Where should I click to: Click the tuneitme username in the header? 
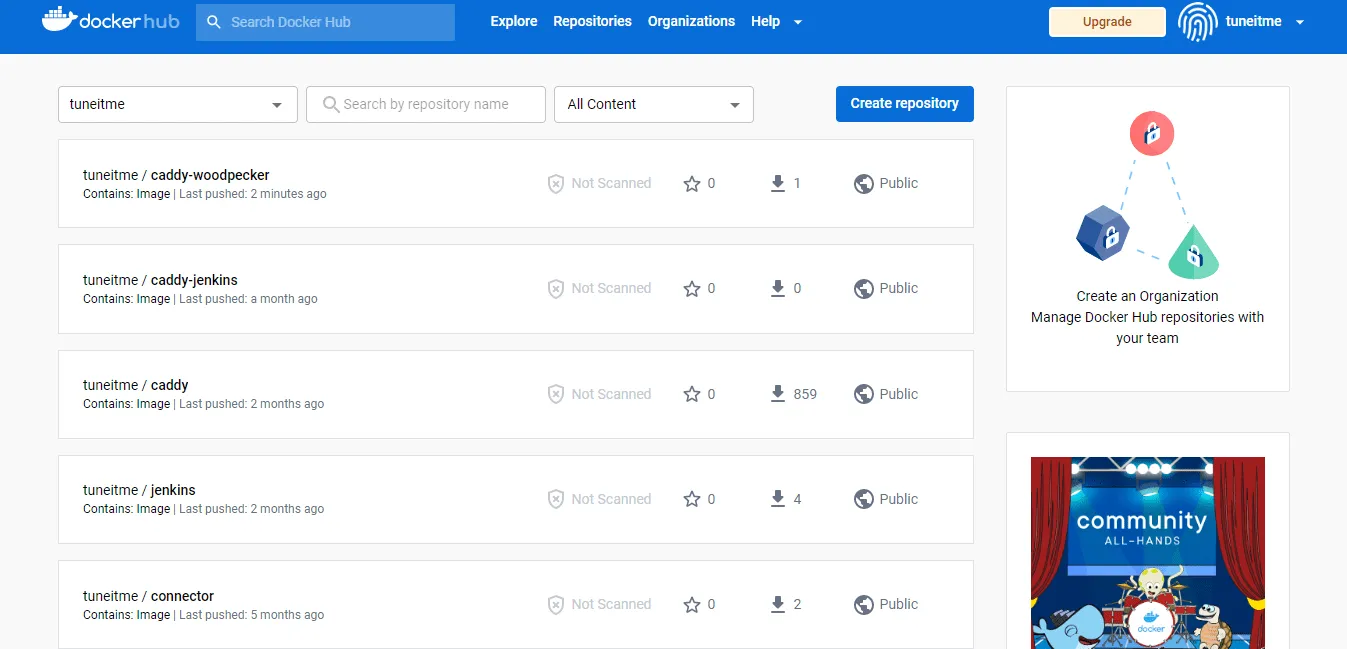[1254, 21]
